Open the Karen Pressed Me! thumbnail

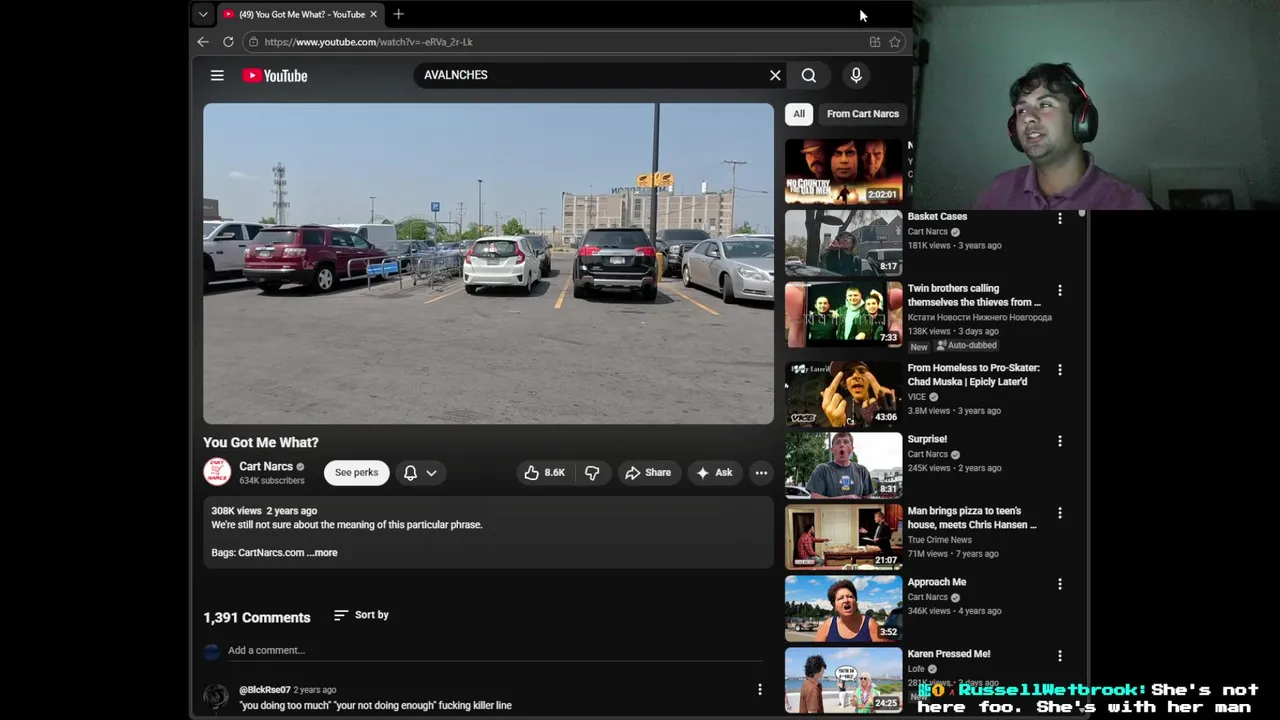843,680
